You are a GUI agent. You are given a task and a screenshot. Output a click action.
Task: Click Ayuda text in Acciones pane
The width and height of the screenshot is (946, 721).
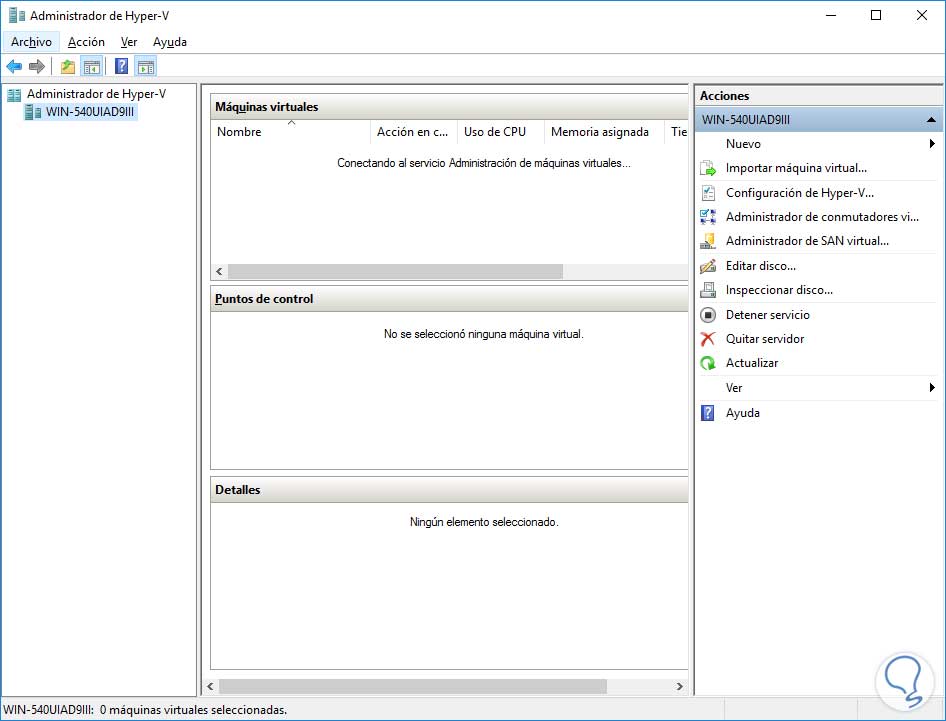click(743, 413)
